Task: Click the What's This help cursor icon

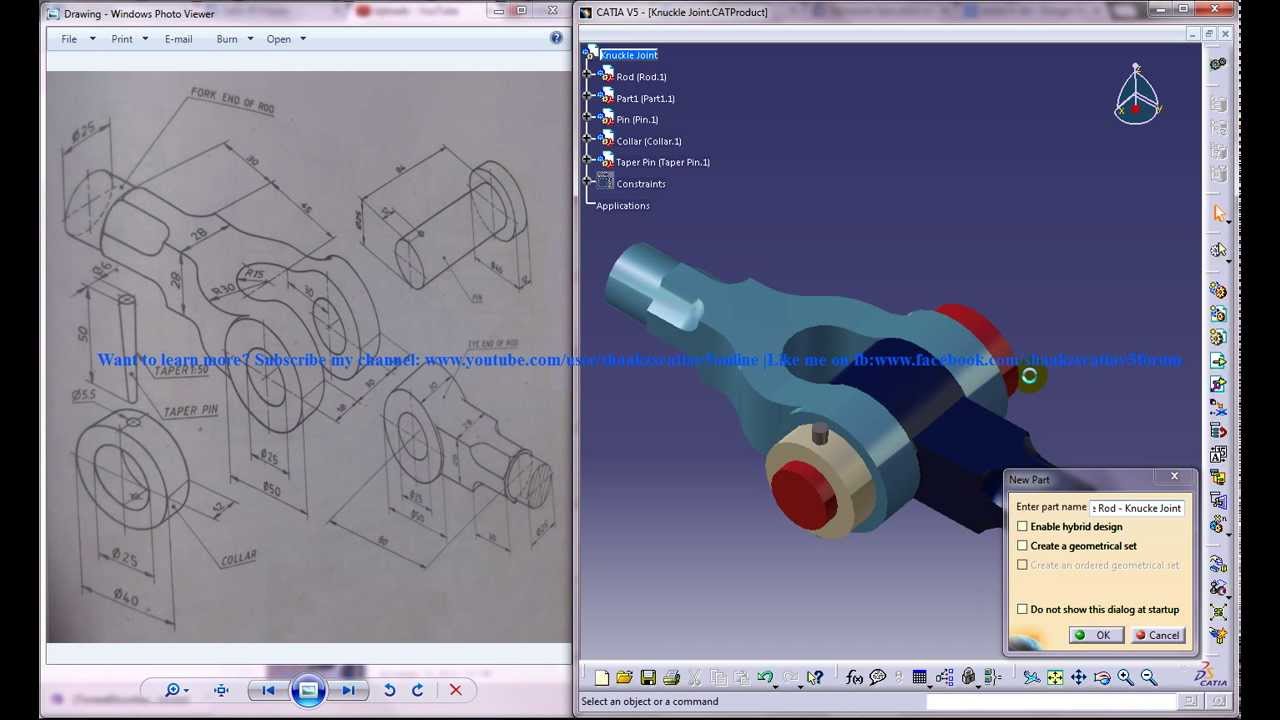Action: point(815,678)
